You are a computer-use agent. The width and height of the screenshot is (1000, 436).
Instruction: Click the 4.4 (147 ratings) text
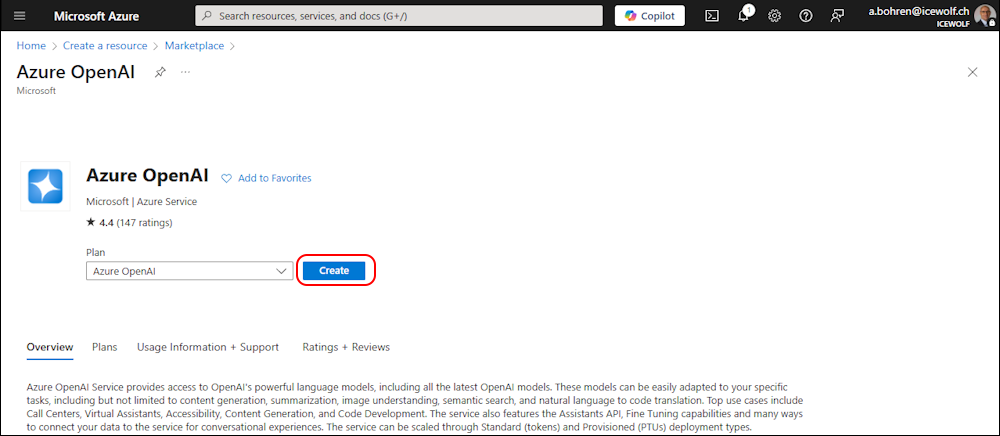click(136, 223)
